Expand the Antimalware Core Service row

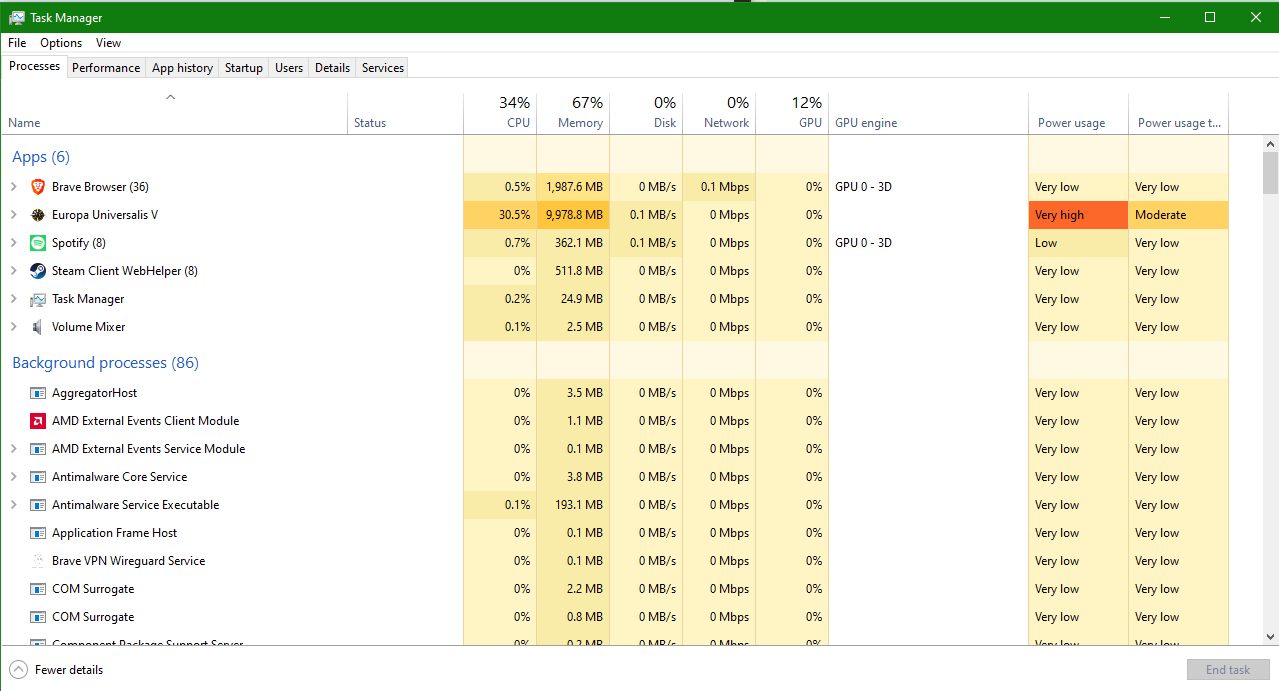tap(13, 477)
